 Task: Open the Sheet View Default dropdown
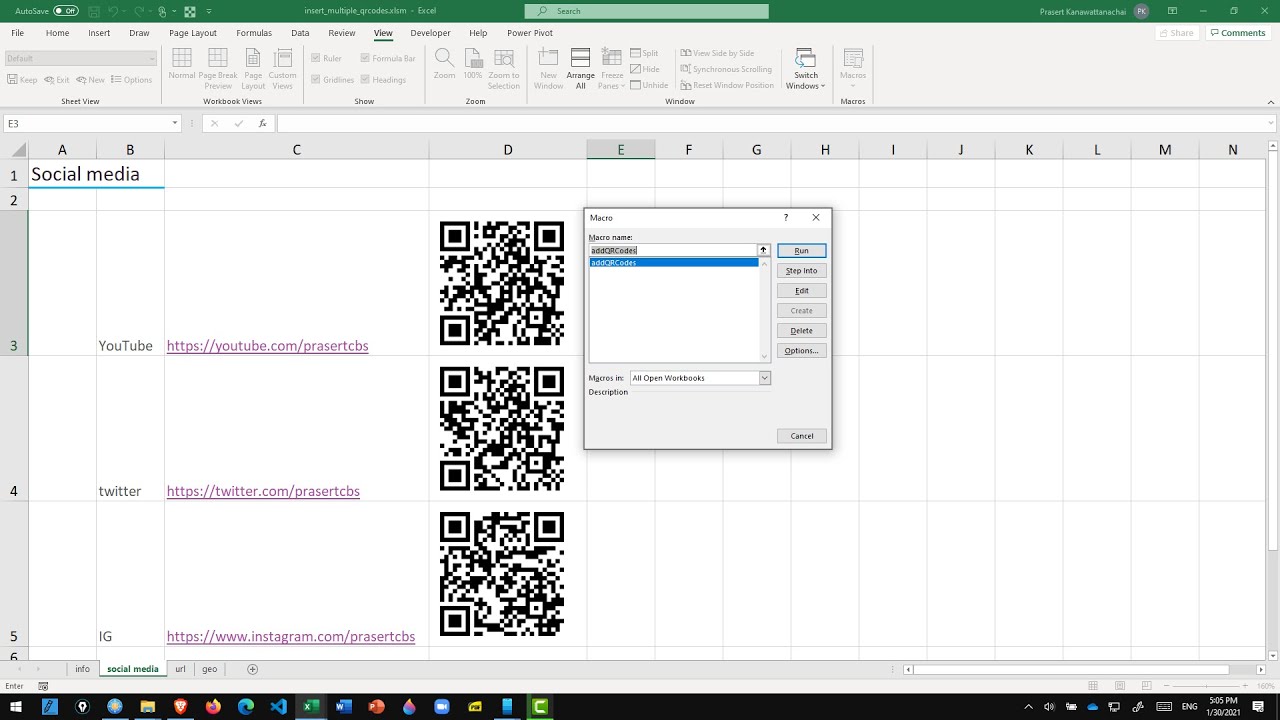point(80,58)
